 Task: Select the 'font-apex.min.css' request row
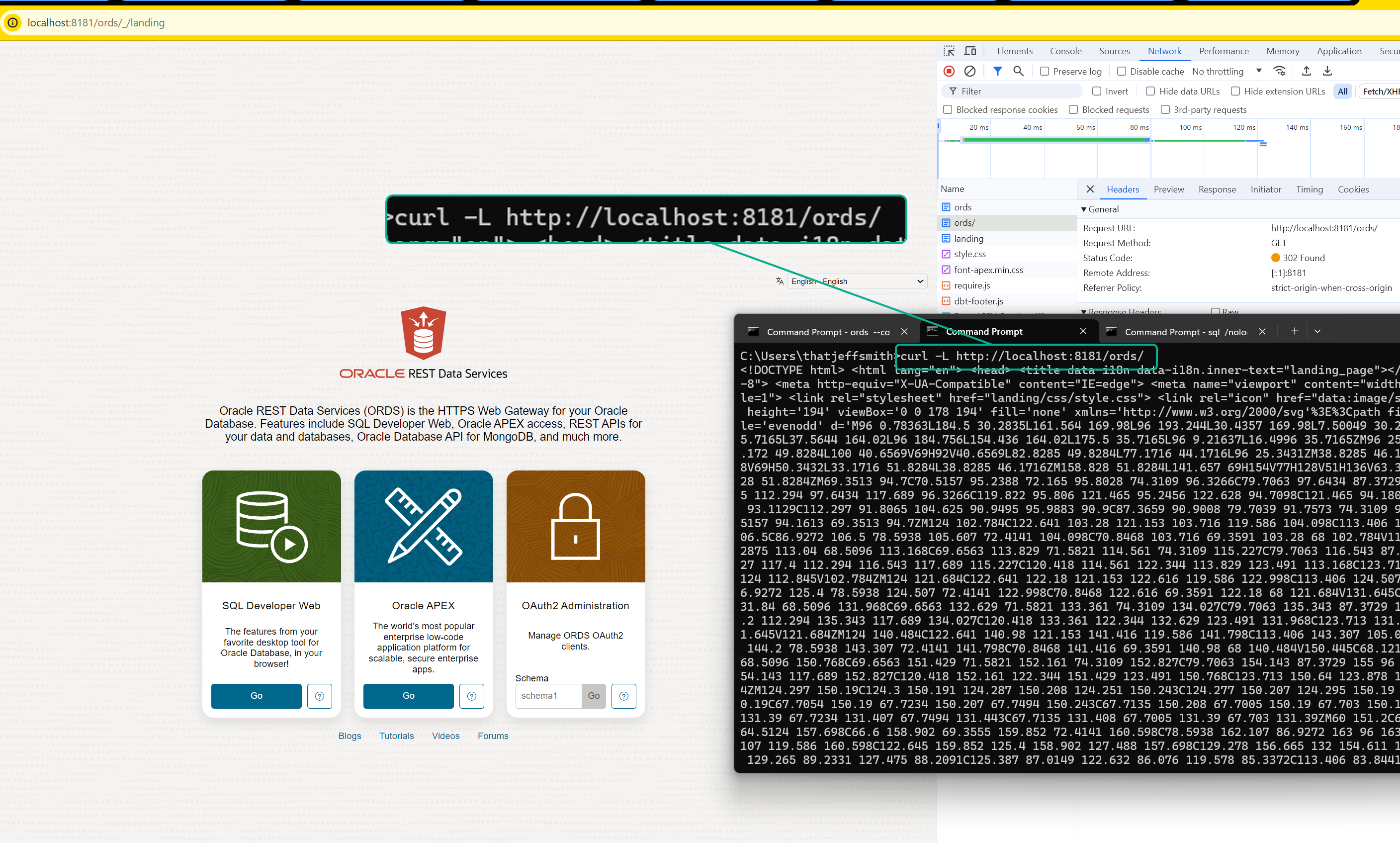[1008, 270]
